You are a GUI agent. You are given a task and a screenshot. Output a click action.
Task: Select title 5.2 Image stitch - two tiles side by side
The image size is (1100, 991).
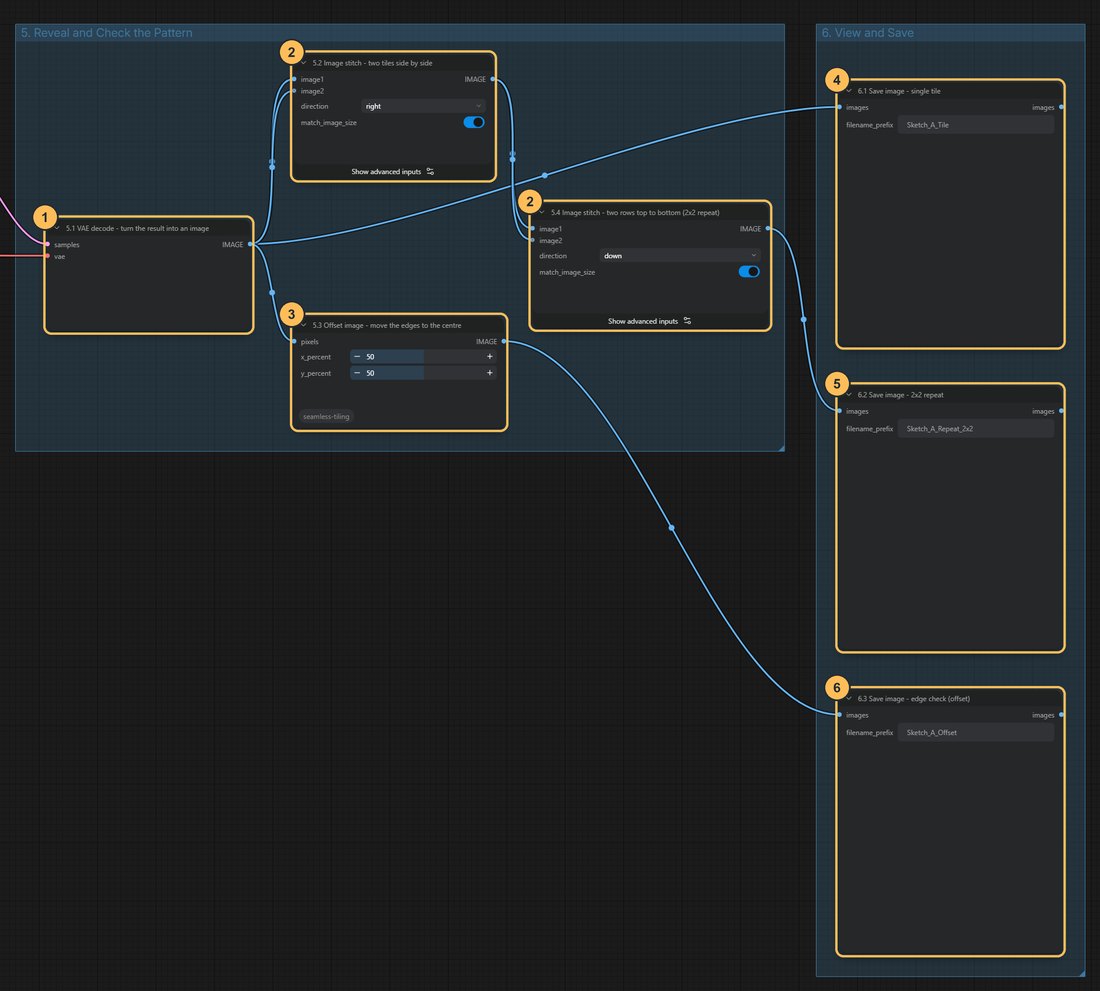click(373, 62)
